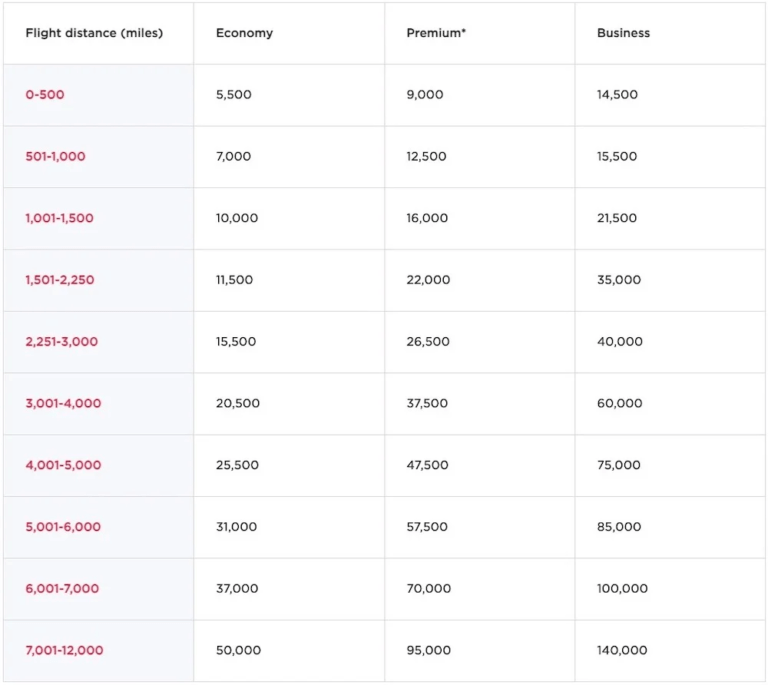Image resolution: width=768 pixels, height=685 pixels.
Task: Choose the 4,001-5,000 distance row
Action: pyautogui.click(x=63, y=465)
